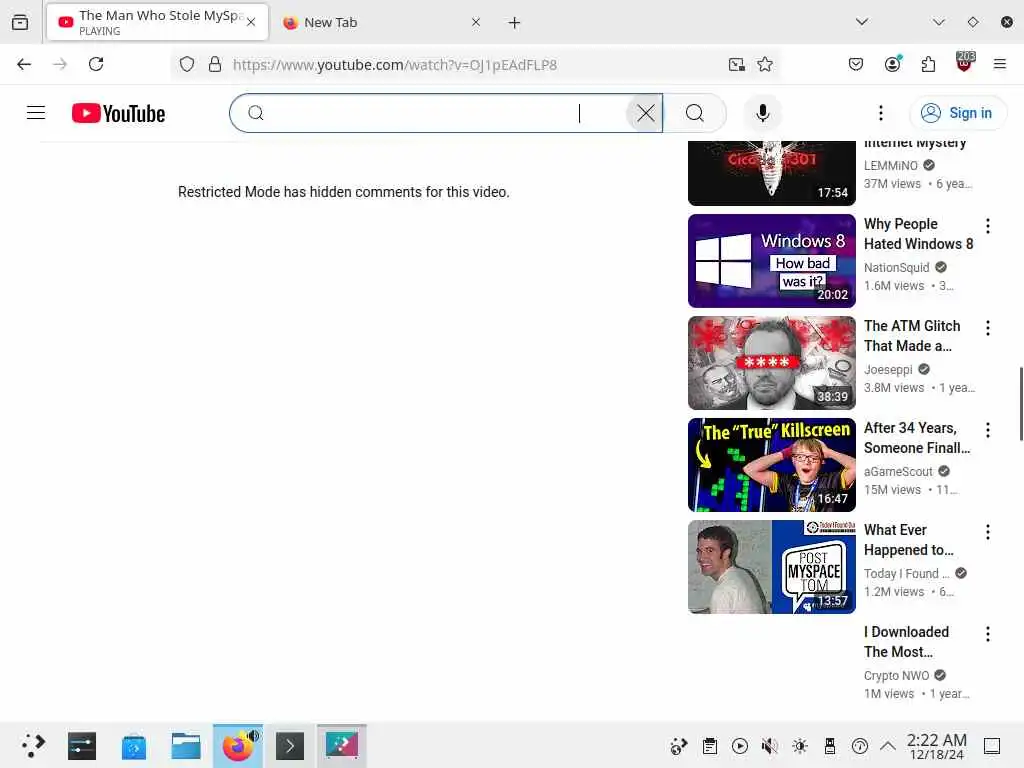Open options for The ATM Glitch video
This screenshot has height=768, width=1024.
click(x=987, y=328)
